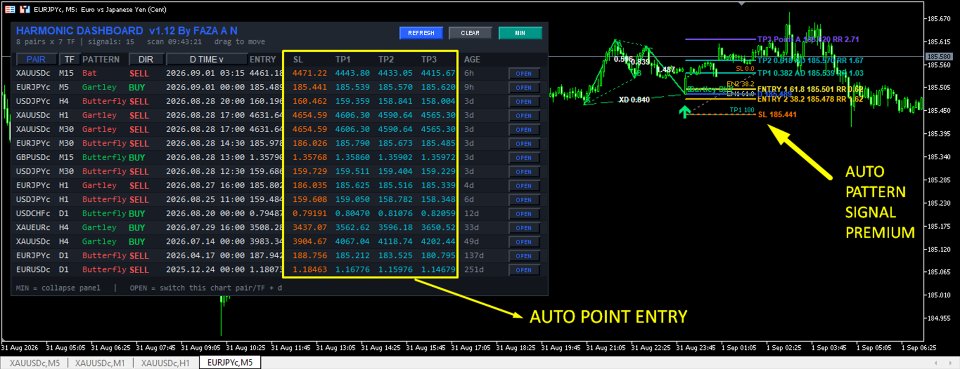Open the GBPUSDc M15 Butterfly signal
The height and width of the screenshot is (369, 960).
[x=523, y=157]
